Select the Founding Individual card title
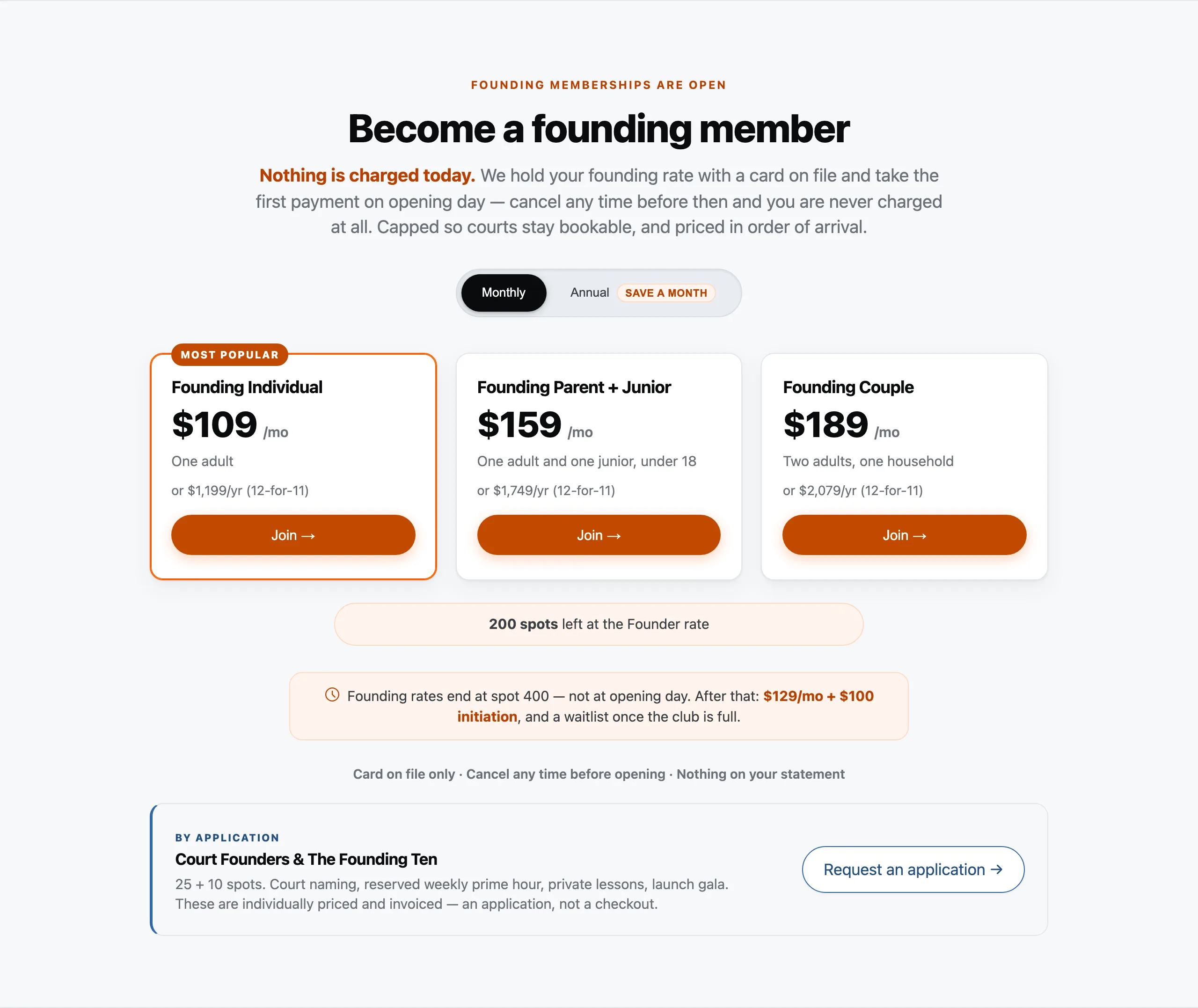The image size is (1198, 1008). [x=247, y=387]
